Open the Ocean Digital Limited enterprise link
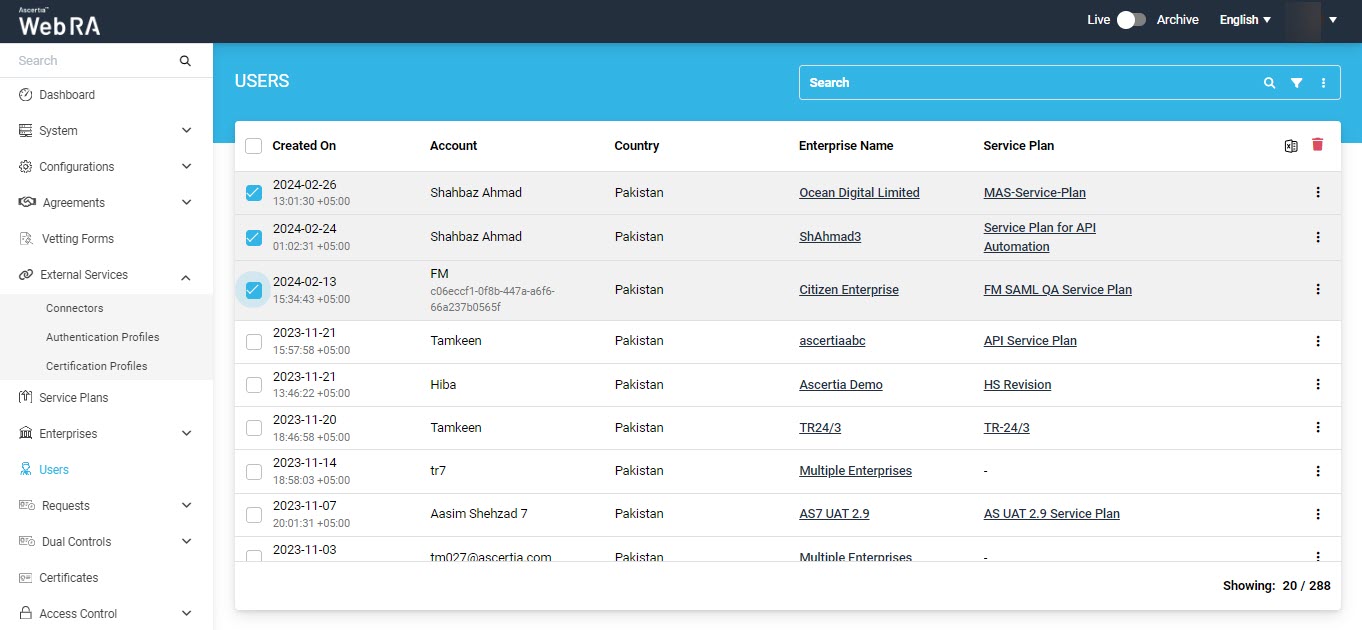Viewport: 1362px width, 630px height. point(859,193)
